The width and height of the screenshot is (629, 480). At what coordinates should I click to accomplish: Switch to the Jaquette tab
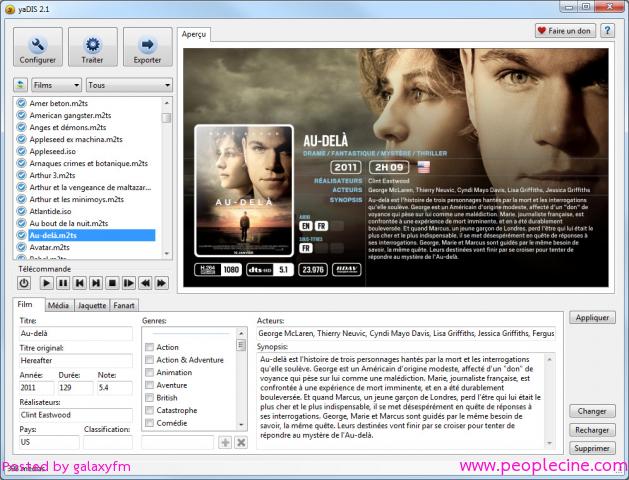click(92, 306)
